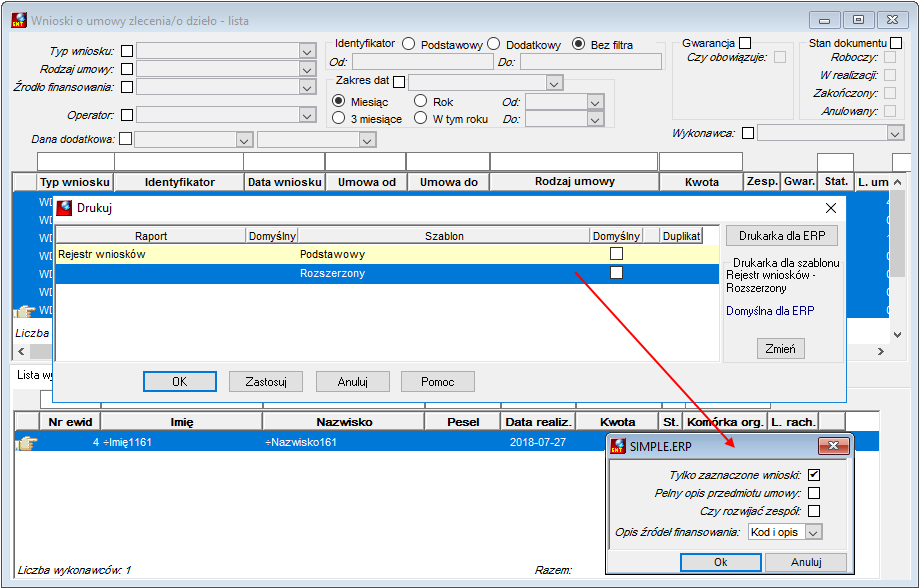Expand the 'Typ wniosku' combo box
Screen dimensions: 919x588
coord(307,52)
